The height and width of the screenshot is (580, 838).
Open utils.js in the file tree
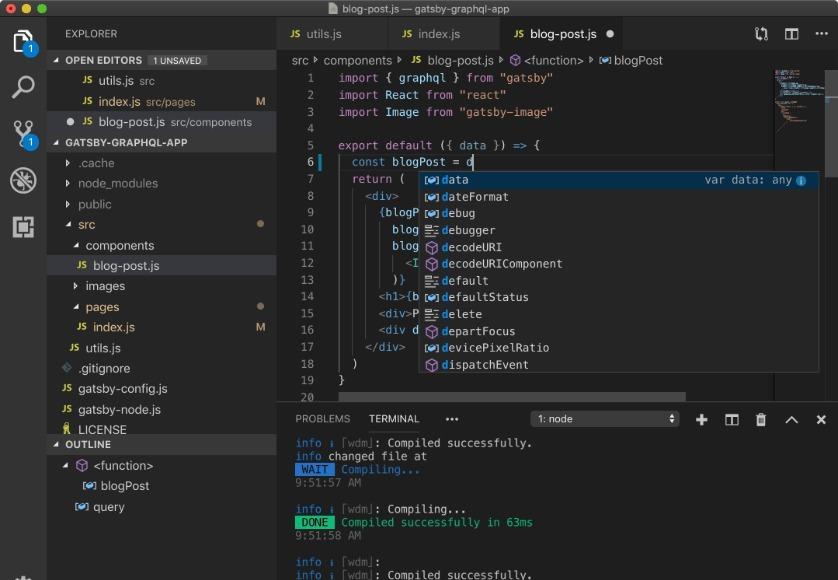click(x=161, y=348)
